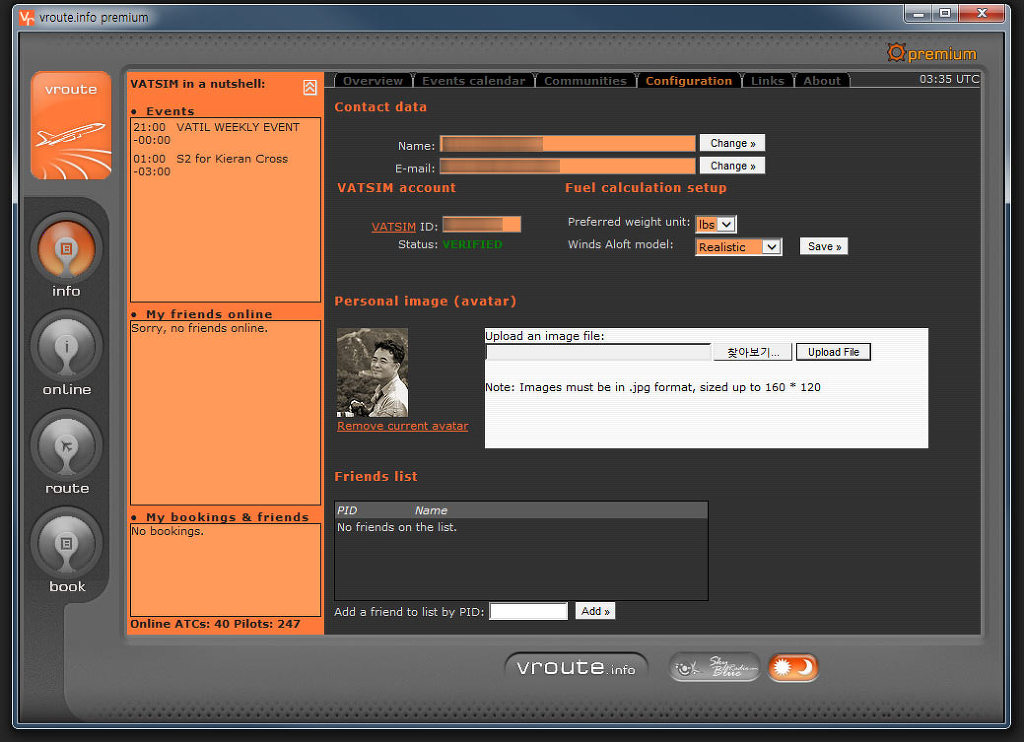Click 'Sorry, no friends online' text
The height and width of the screenshot is (742, 1024).
[x=199, y=328]
